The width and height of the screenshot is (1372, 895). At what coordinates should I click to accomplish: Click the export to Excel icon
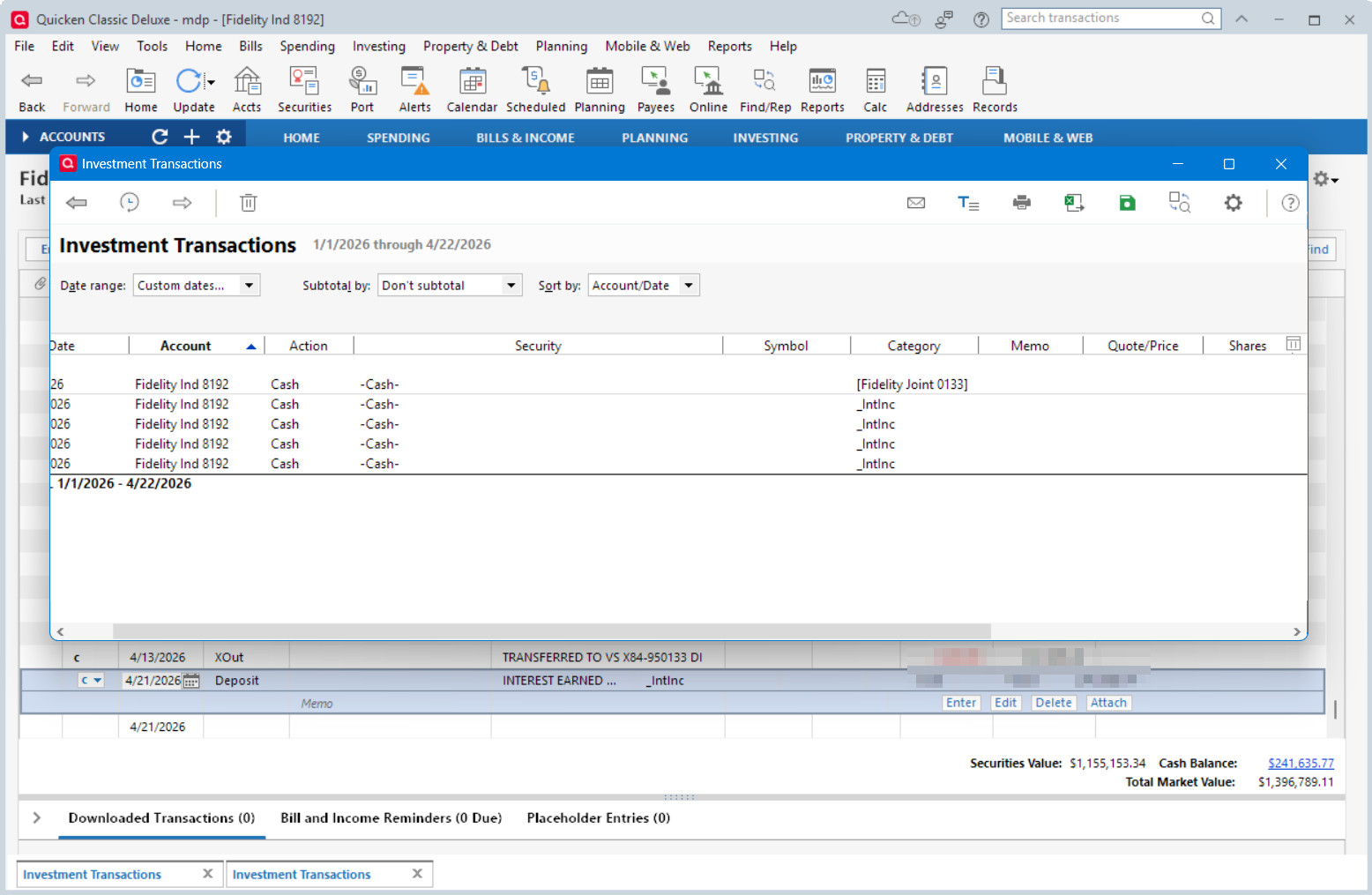1074,203
